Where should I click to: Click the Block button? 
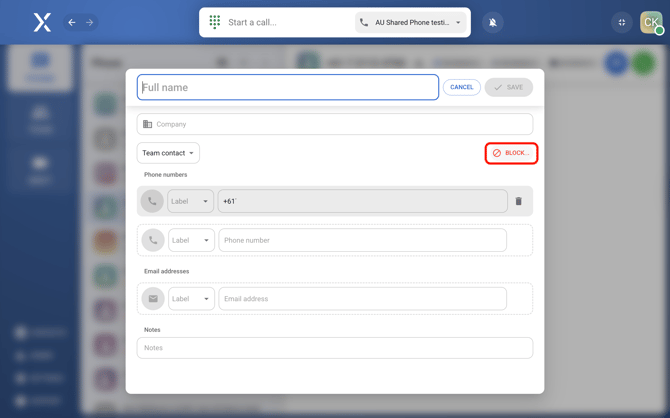(x=511, y=153)
